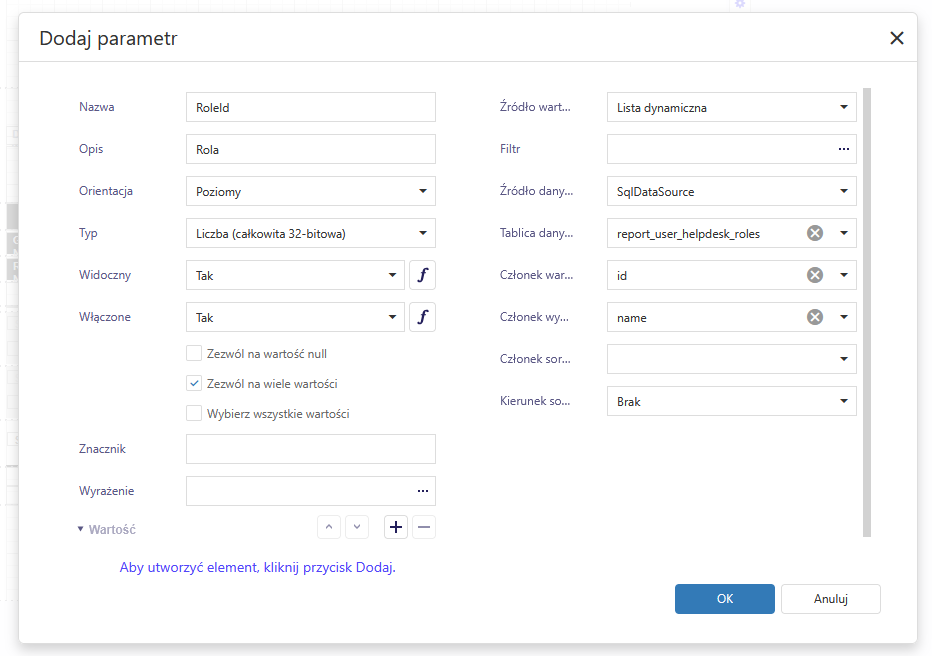Add a new value with plus button
932x656 pixels.
(x=395, y=527)
